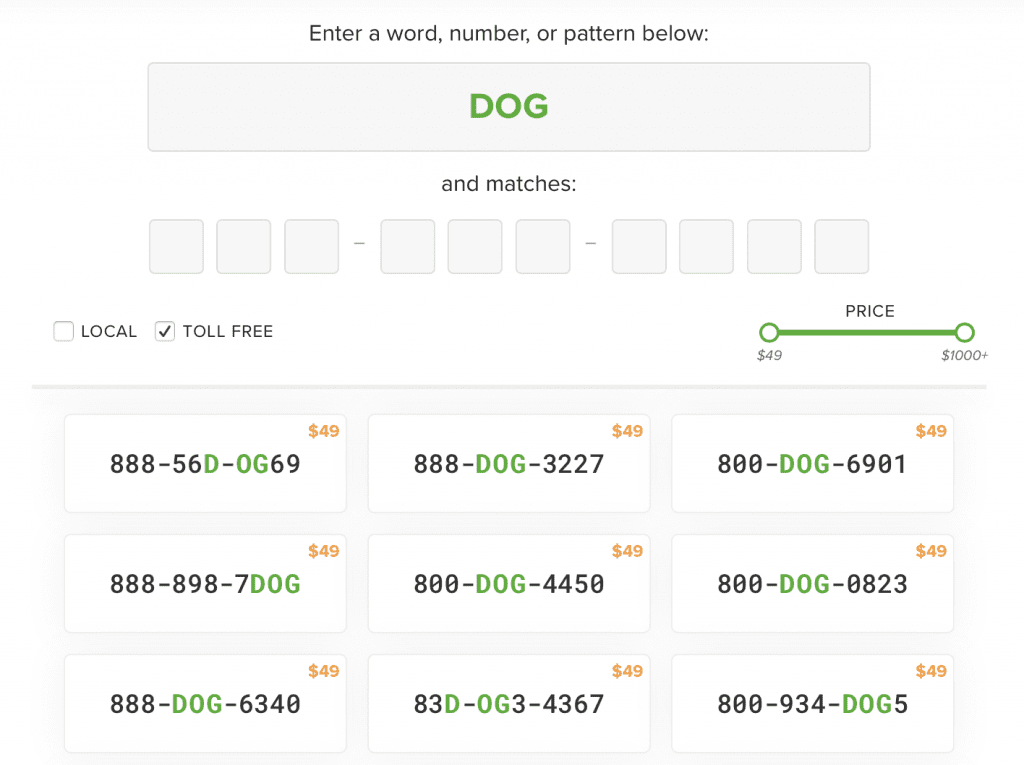Click the middle group's first match box

407,246
